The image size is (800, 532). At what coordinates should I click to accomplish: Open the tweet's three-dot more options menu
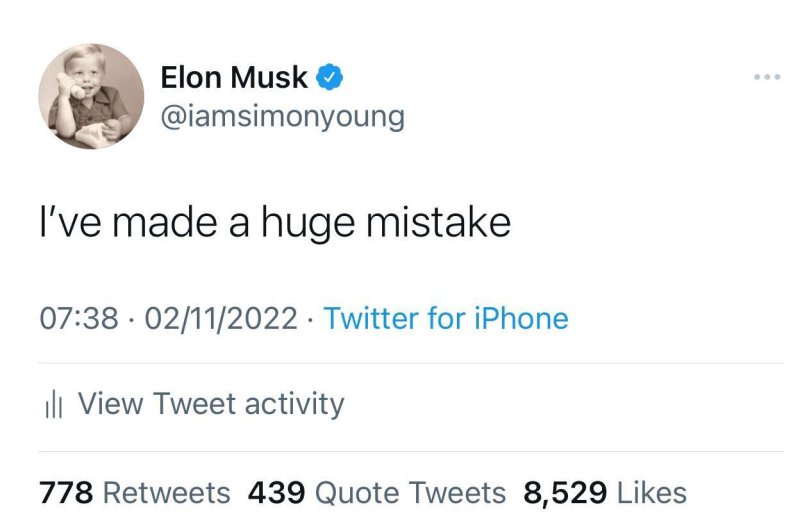[x=767, y=76]
